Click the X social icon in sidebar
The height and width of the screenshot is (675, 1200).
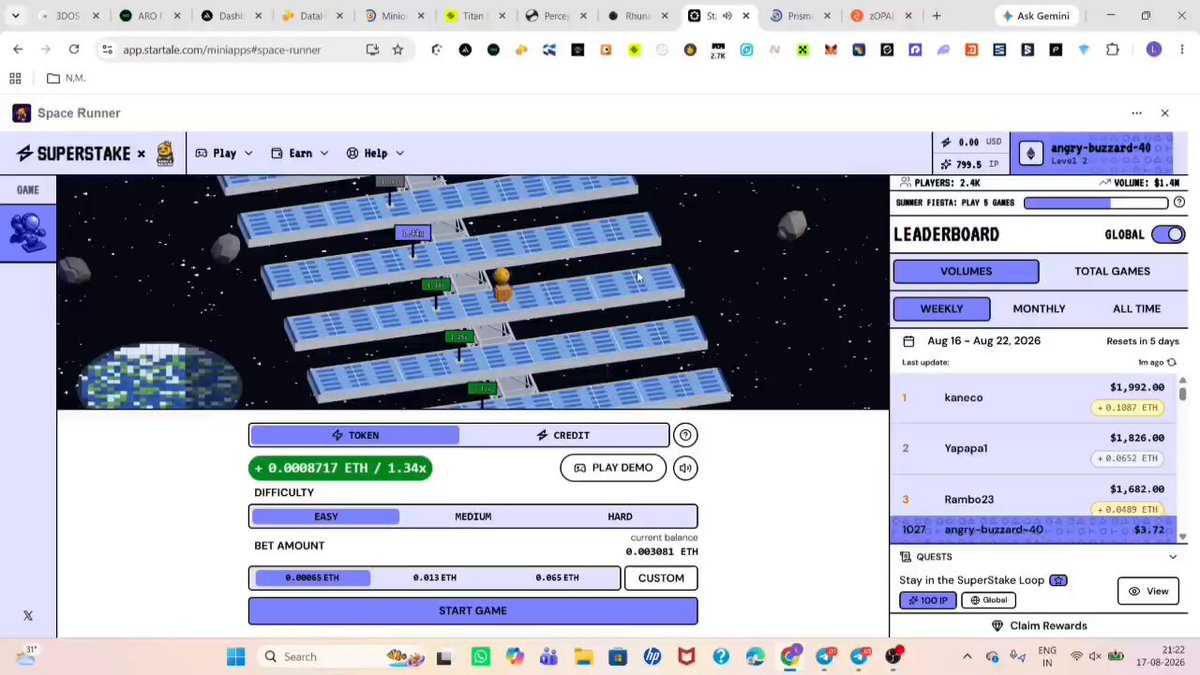28,616
